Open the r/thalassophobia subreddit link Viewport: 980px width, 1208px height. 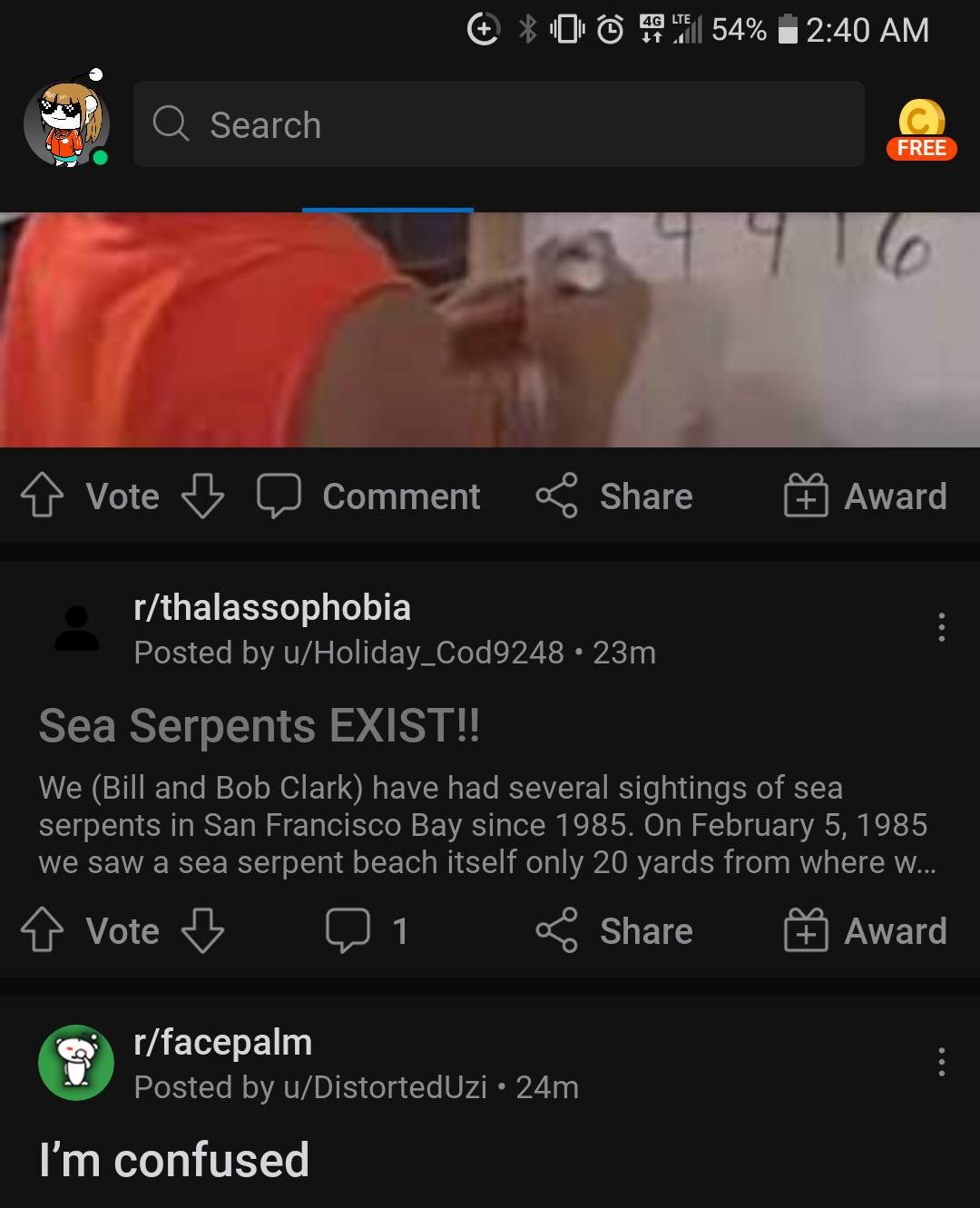272,607
